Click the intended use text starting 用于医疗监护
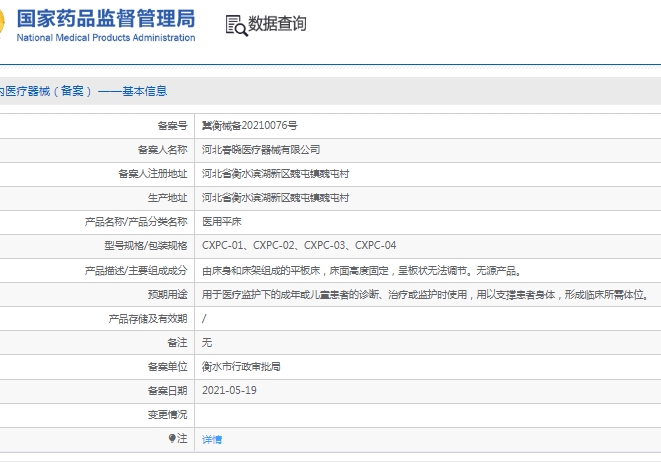Screen dimensions: 661x470 point(425,295)
